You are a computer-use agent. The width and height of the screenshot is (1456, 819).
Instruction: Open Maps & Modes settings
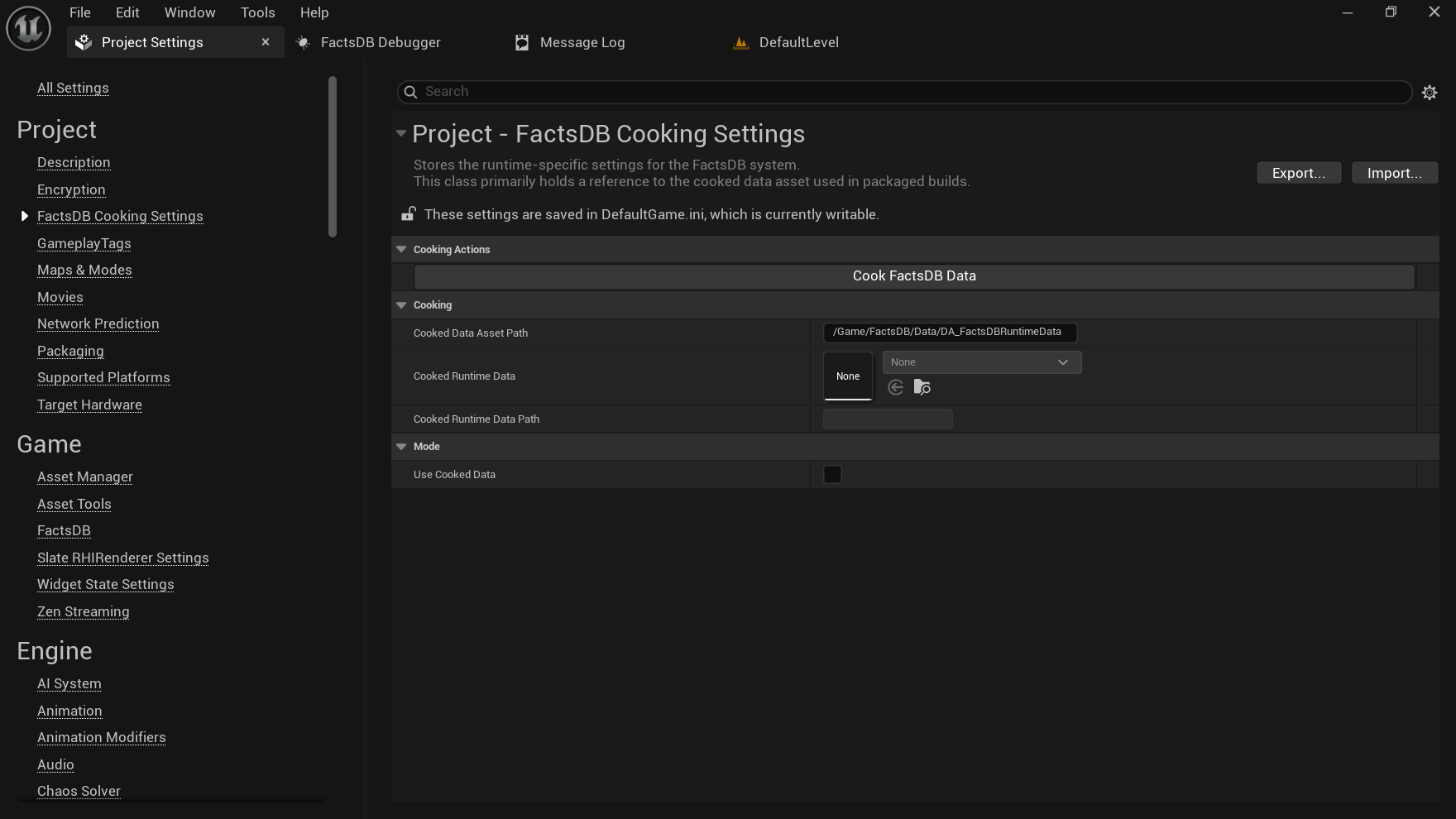click(84, 271)
